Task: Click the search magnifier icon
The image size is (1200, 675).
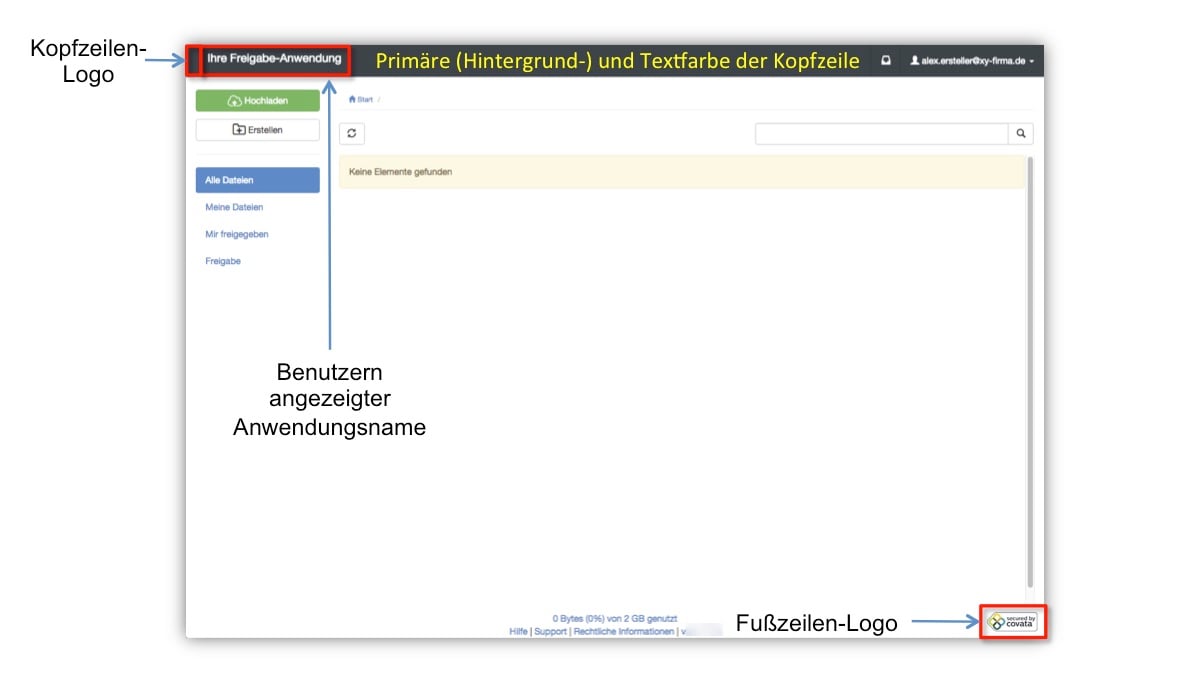Action: pyautogui.click(x=1021, y=133)
